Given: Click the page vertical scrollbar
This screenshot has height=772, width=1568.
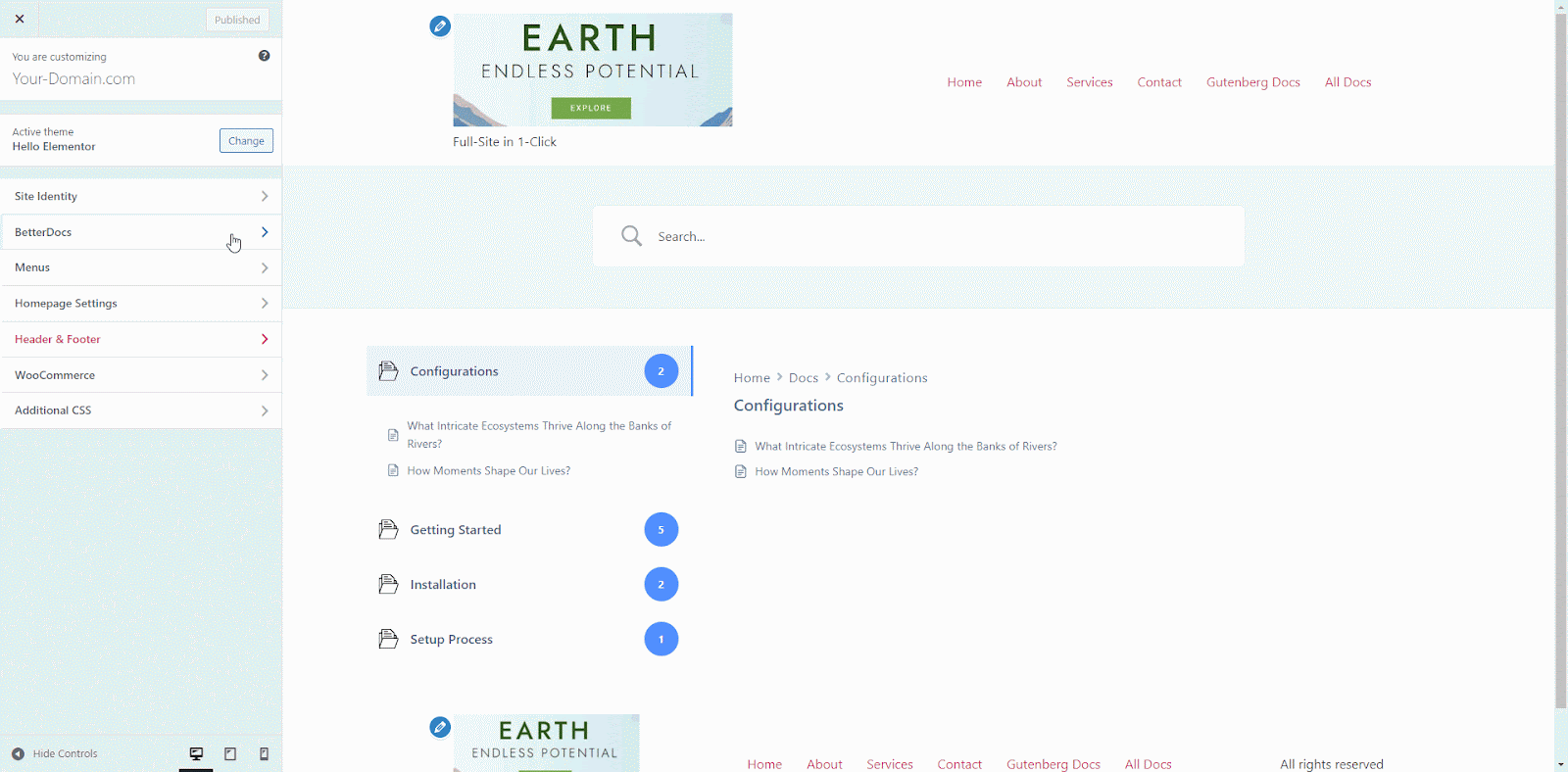Looking at the screenshot, I should [x=1561, y=361].
